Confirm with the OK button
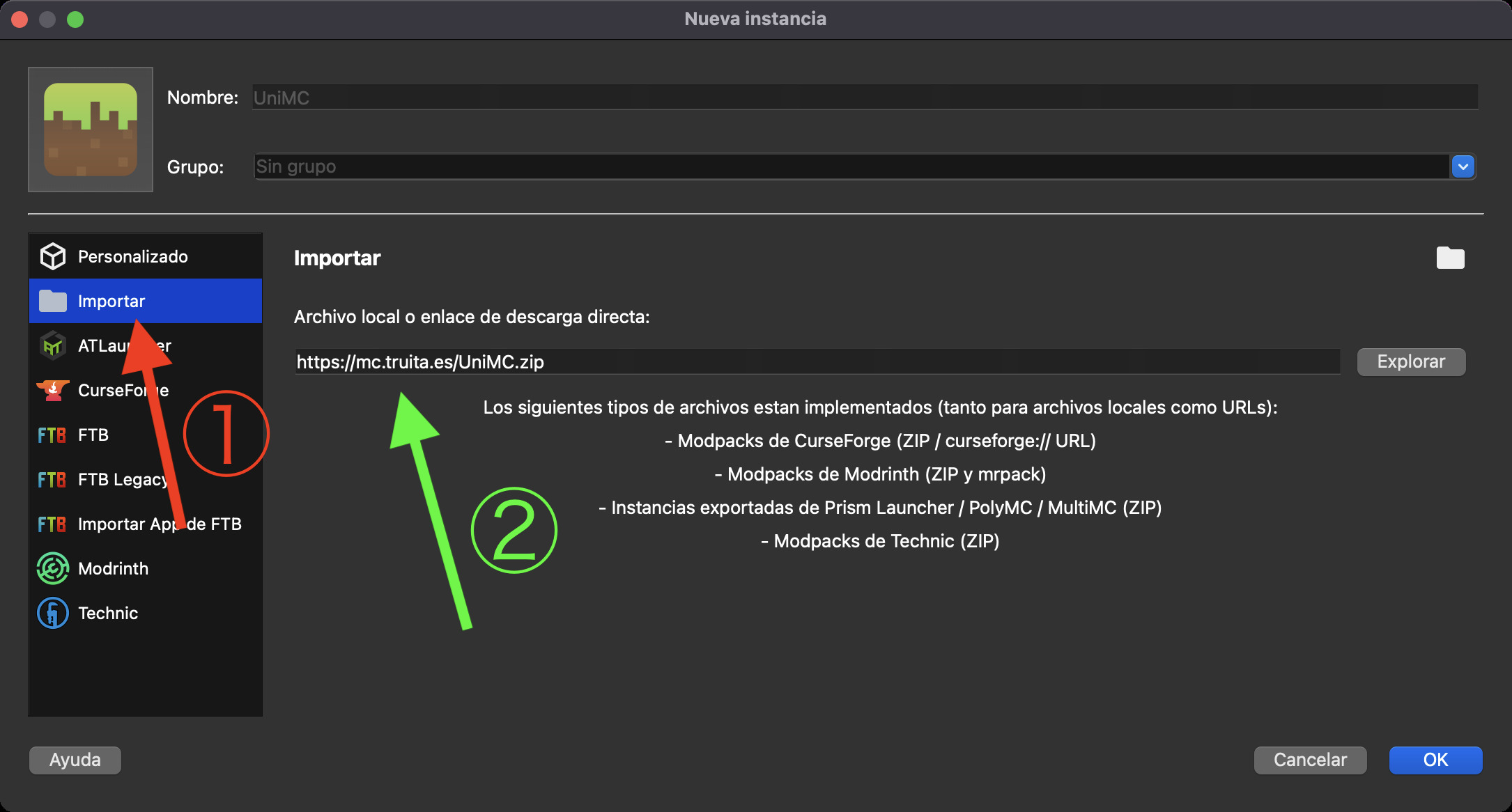The image size is (1512, 812). [1435, 760]
